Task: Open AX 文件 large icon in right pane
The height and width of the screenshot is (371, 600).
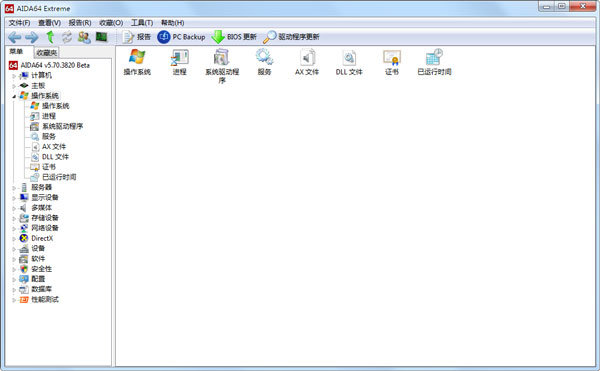Action: [x=307, y=62]
